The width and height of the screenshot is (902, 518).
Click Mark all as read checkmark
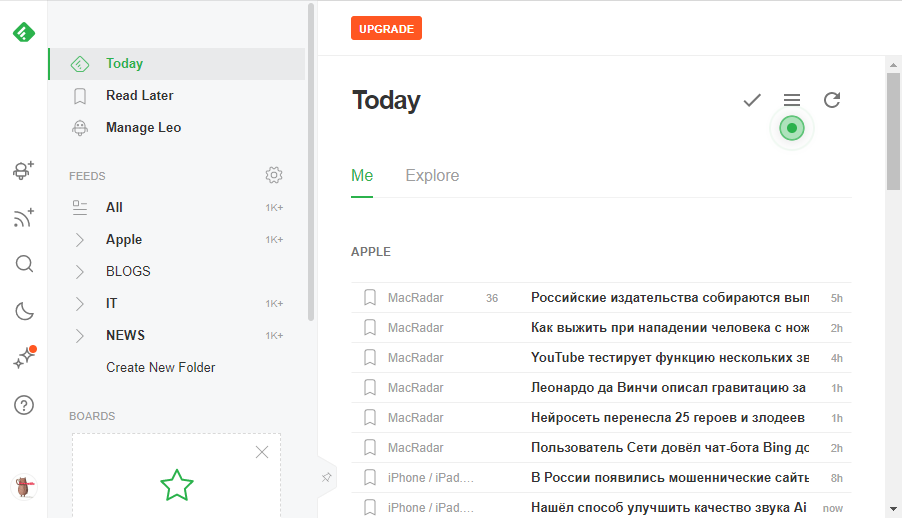coord(752,100)
